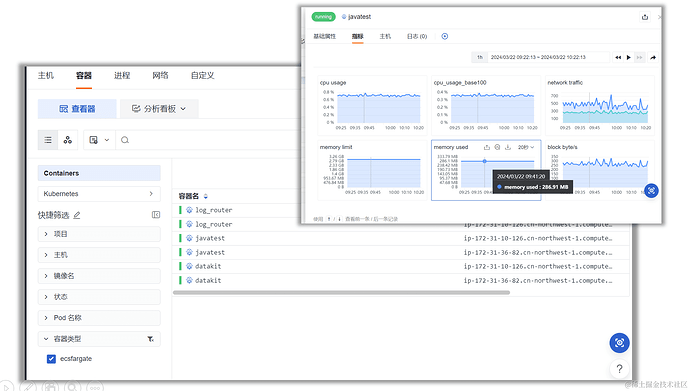The height and width of the screenshot is (391, 690).
Task: Open the 主机 tab in detail panel
Action: (385, 37)
